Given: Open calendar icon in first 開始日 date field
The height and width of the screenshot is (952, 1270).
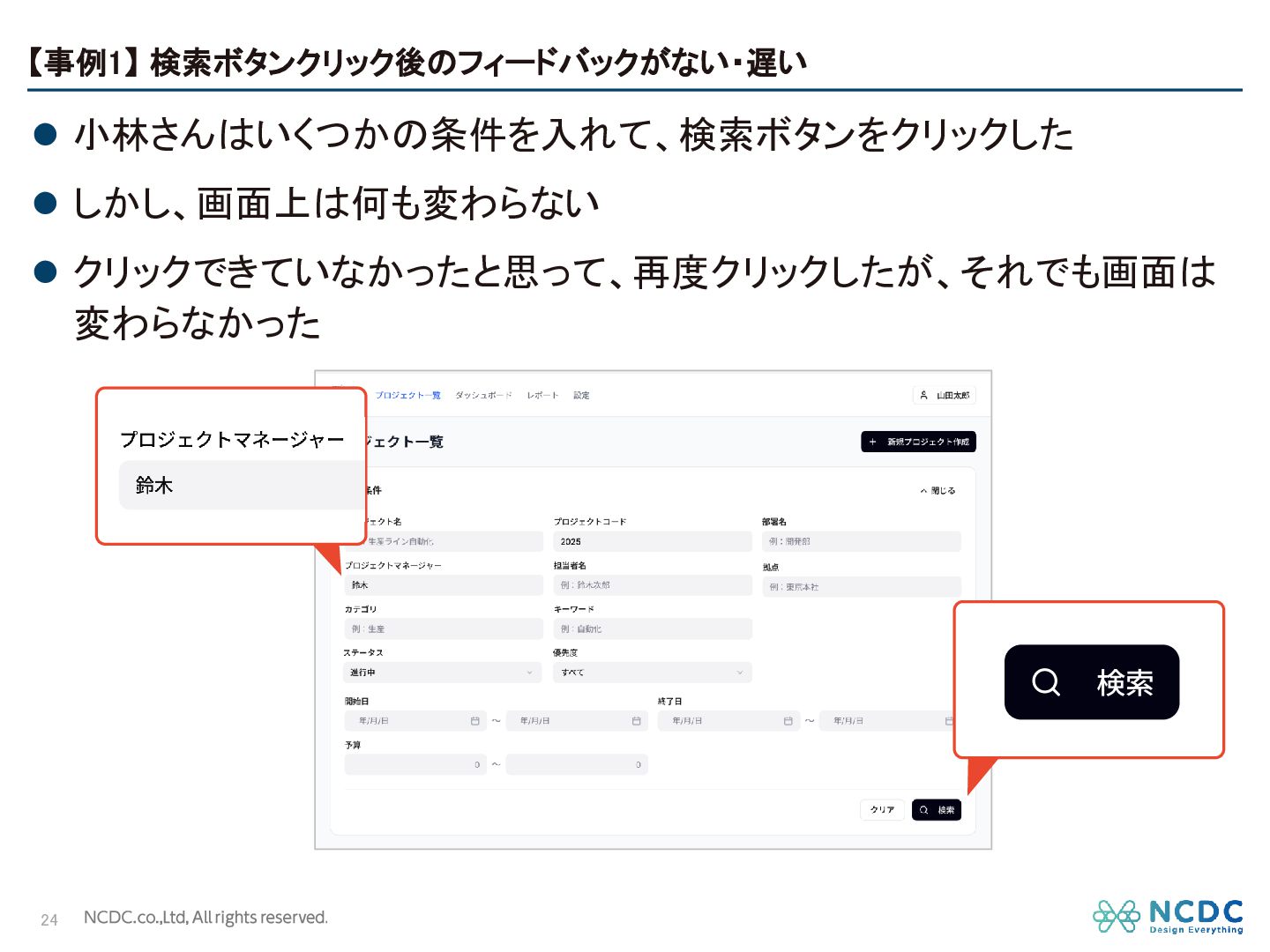Looking at the screenshot, I should (x=474, y=721).
